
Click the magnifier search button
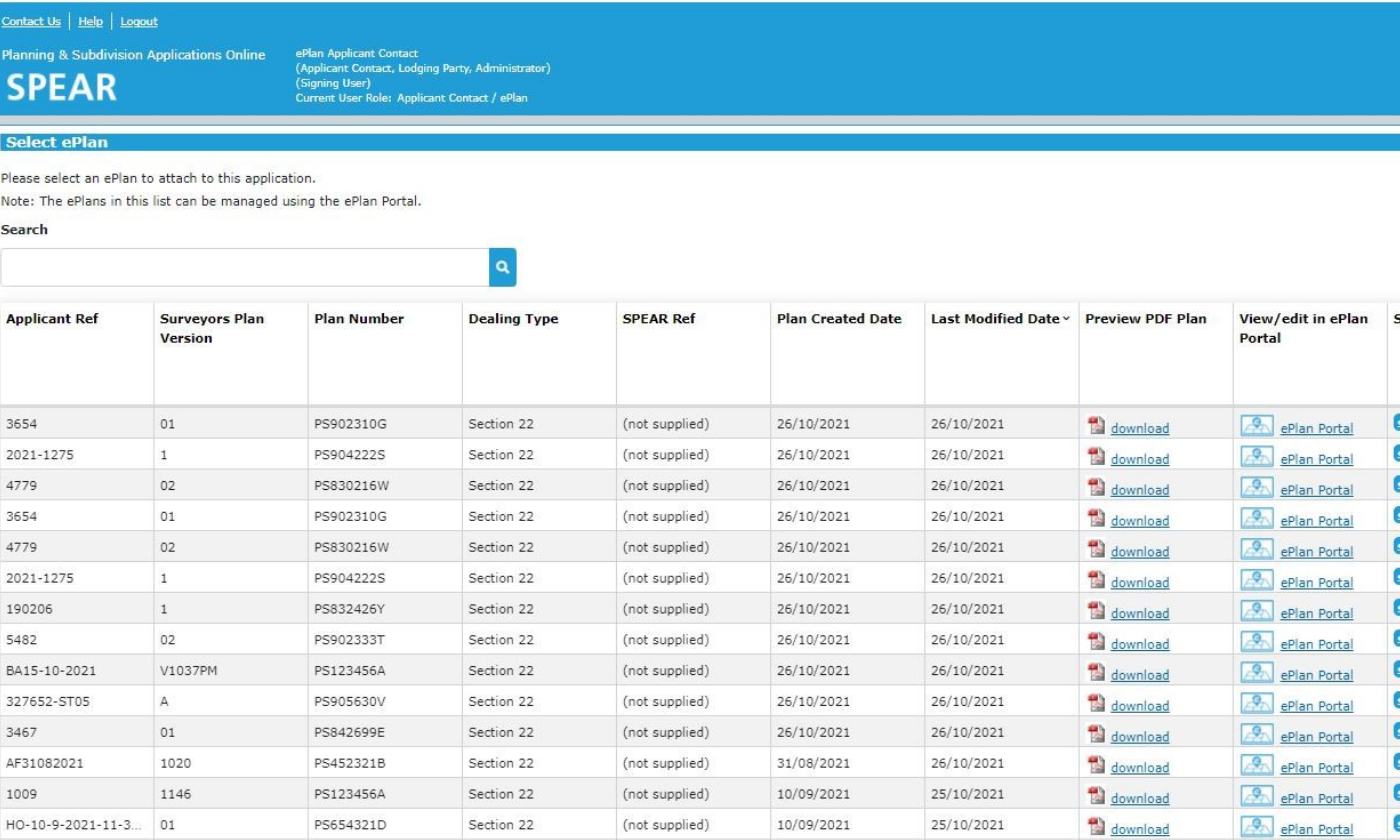click(503, 267)
